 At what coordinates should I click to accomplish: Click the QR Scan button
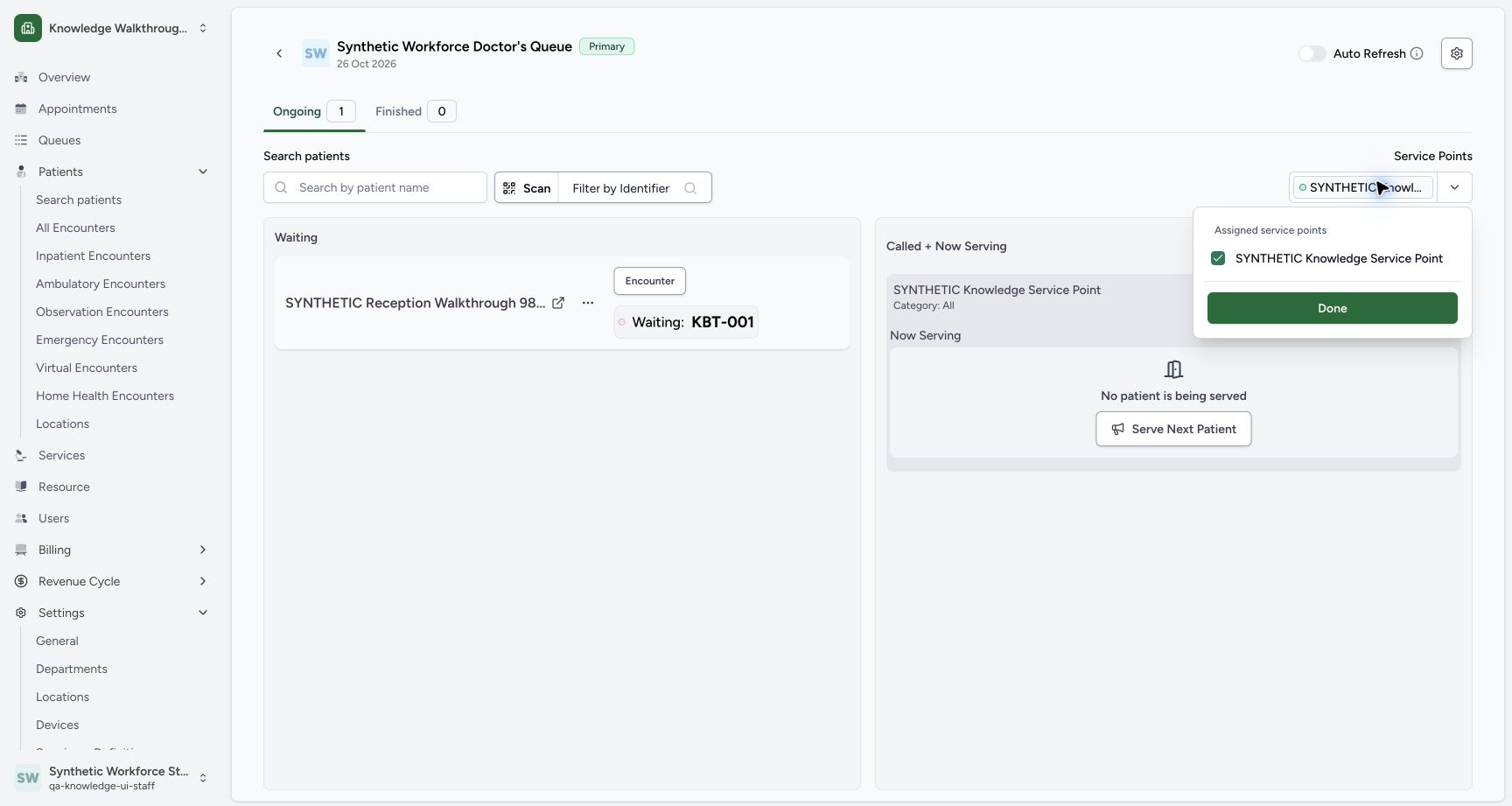527,188
